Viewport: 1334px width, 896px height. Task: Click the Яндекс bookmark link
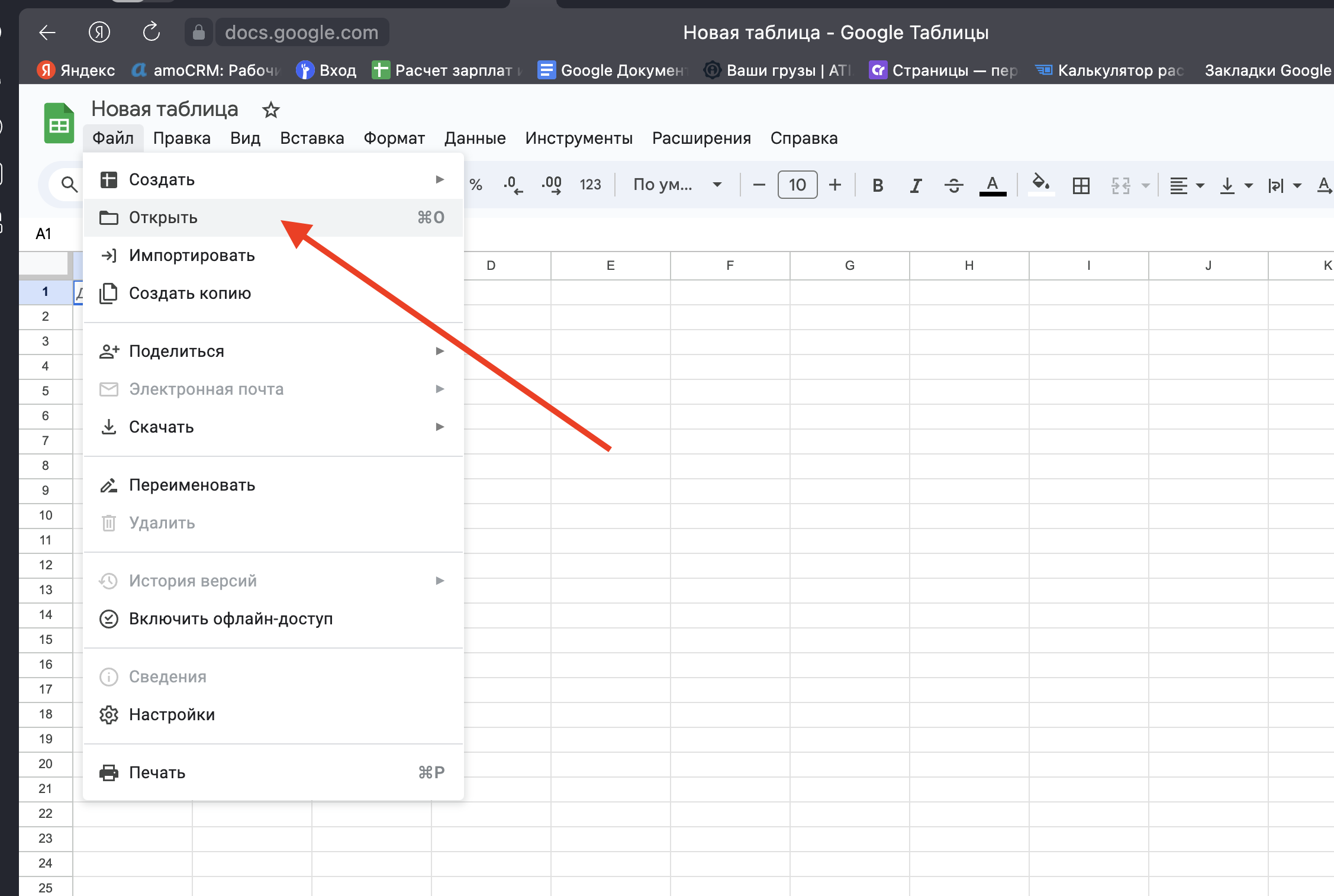click(x=77, y=70)
